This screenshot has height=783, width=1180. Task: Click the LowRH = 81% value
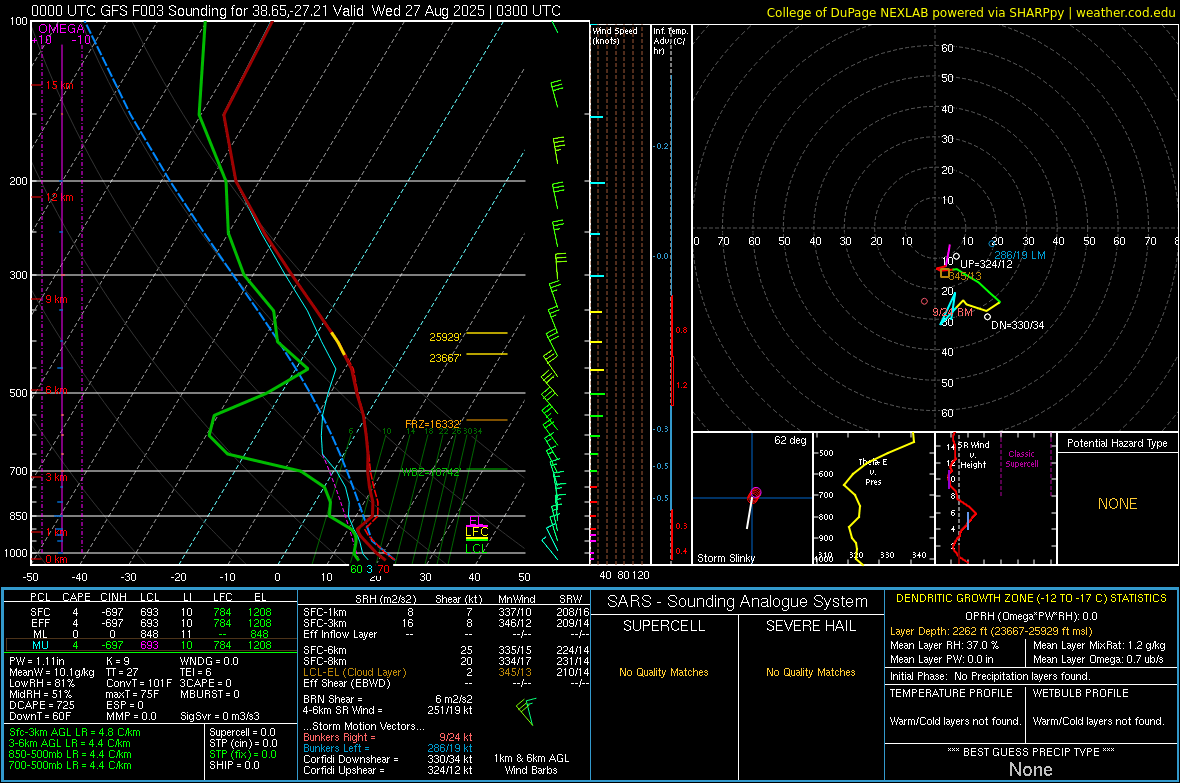pyautogui.click(x=42, y=684)
